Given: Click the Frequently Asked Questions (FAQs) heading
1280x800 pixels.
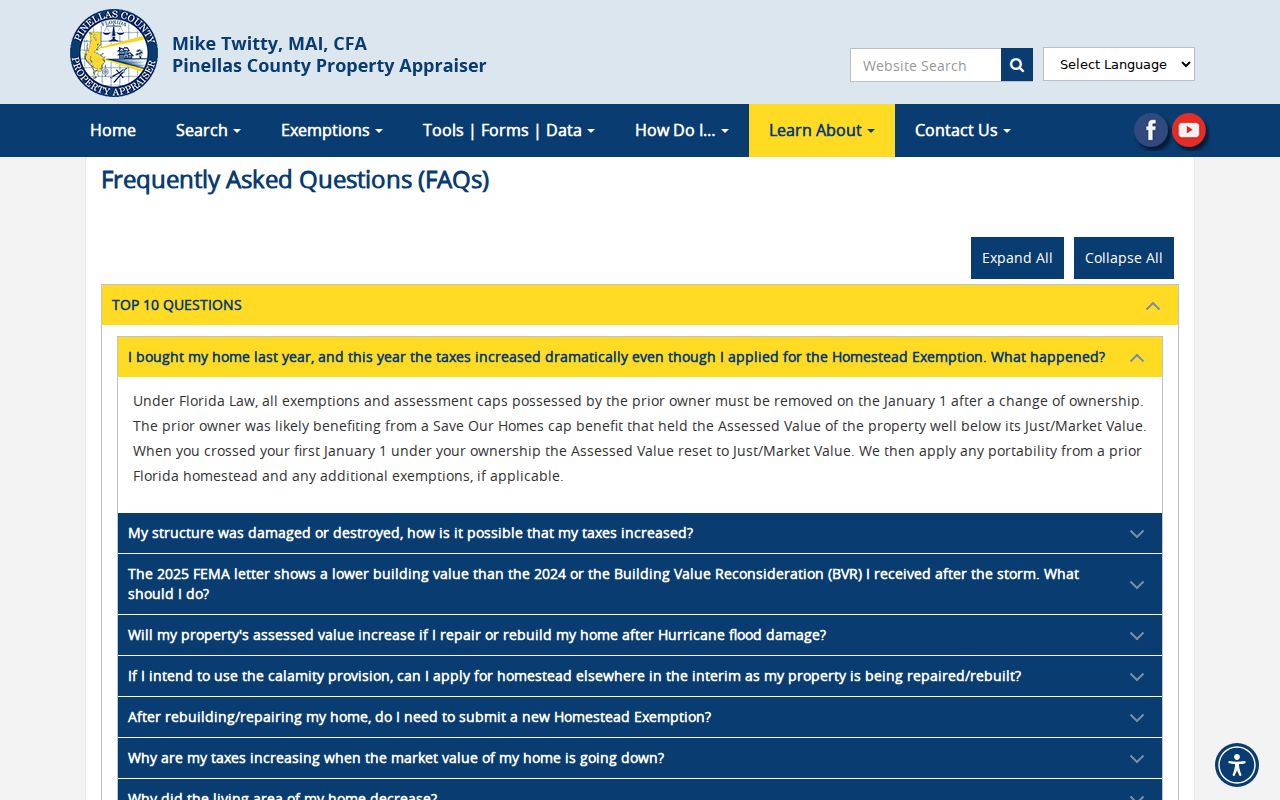Looking at the screenshot, I should click(x=295, y=180).
